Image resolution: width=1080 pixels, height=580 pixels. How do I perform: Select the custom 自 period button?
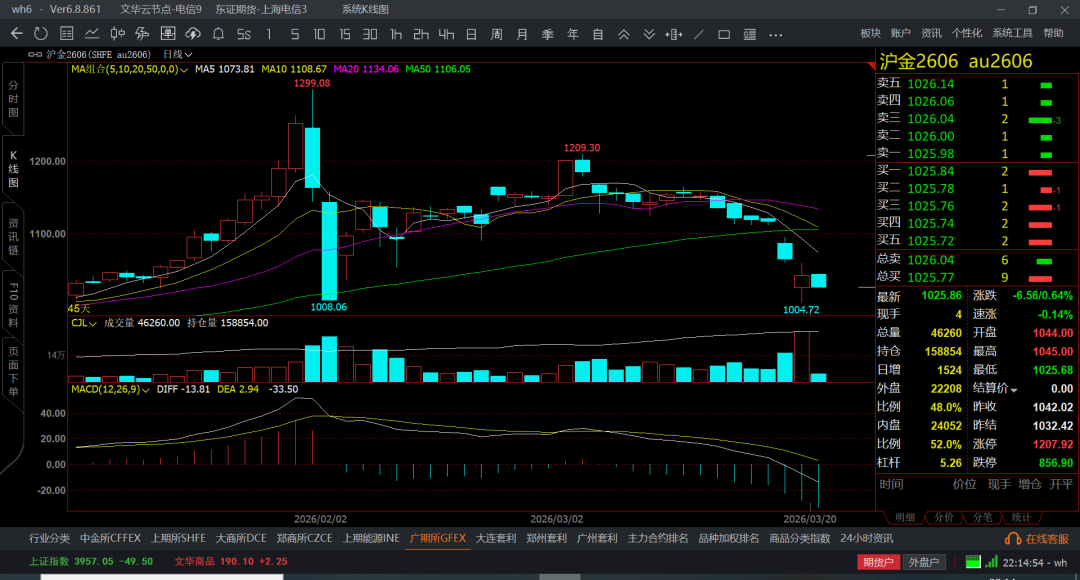point(598,34)
